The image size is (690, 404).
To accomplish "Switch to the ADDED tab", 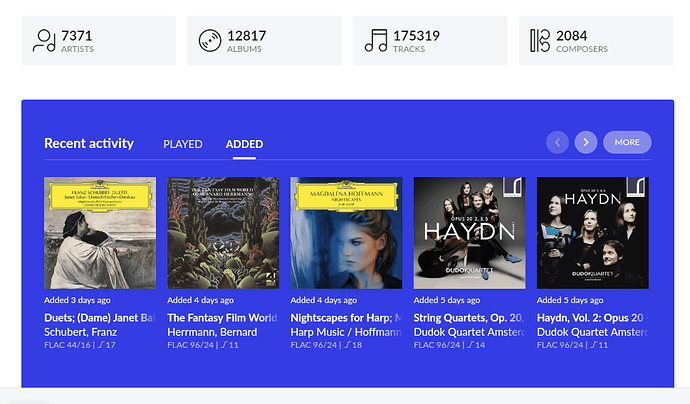I will coord(244,144).
